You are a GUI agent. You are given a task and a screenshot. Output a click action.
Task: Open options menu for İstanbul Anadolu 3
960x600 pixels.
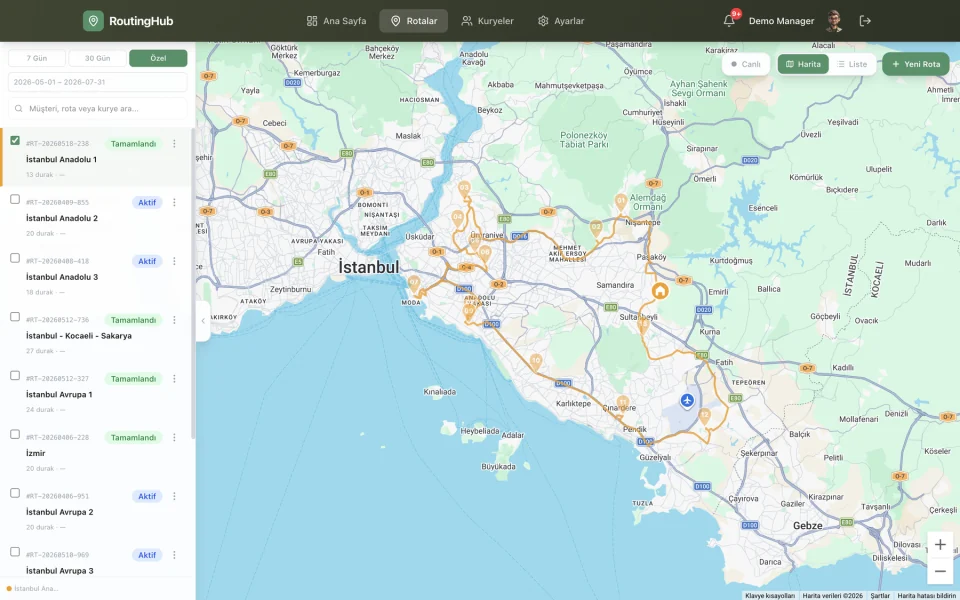(x=174, y=261)
